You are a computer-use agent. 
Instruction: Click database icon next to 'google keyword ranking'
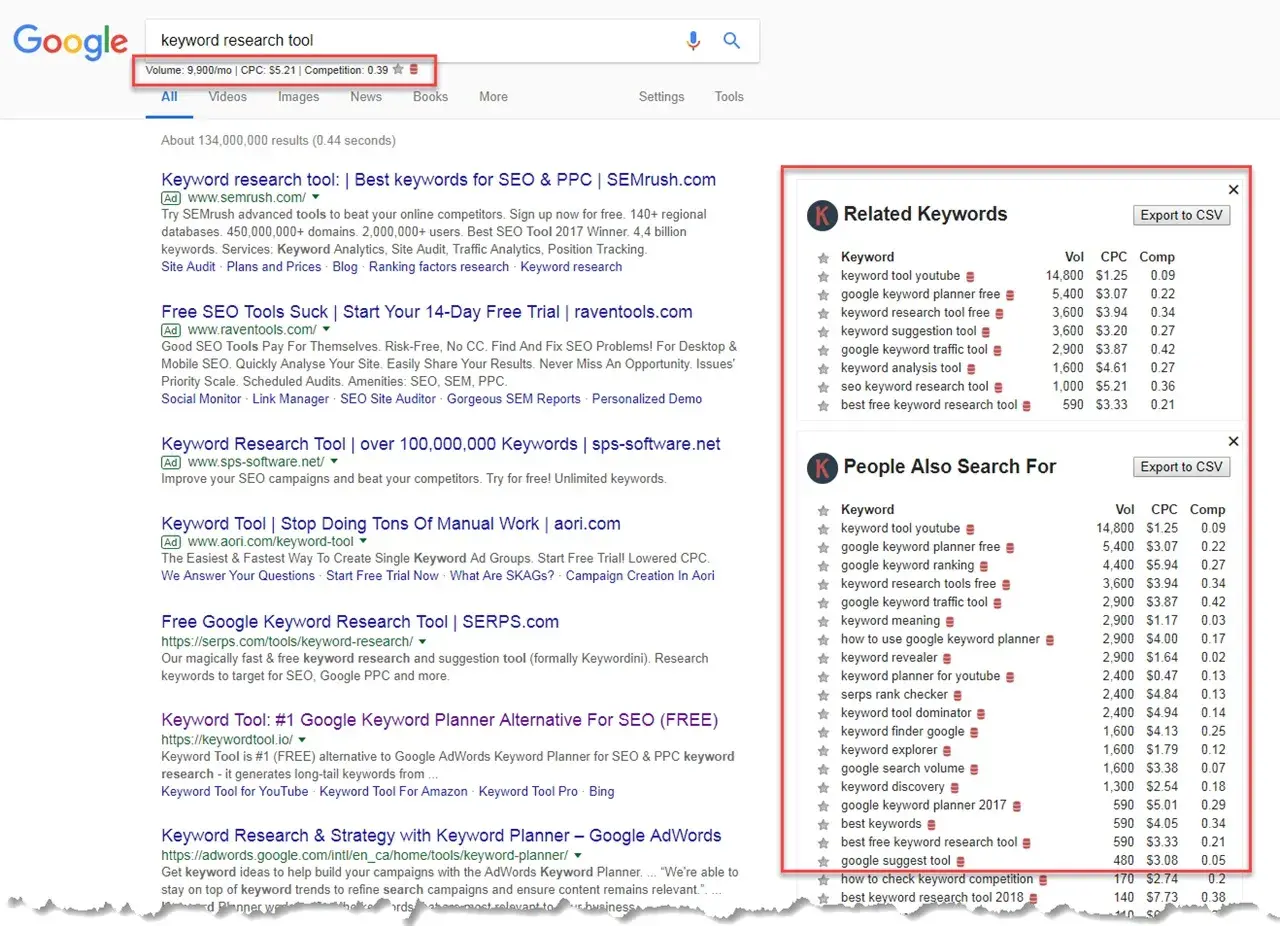(x=984, y=566)
